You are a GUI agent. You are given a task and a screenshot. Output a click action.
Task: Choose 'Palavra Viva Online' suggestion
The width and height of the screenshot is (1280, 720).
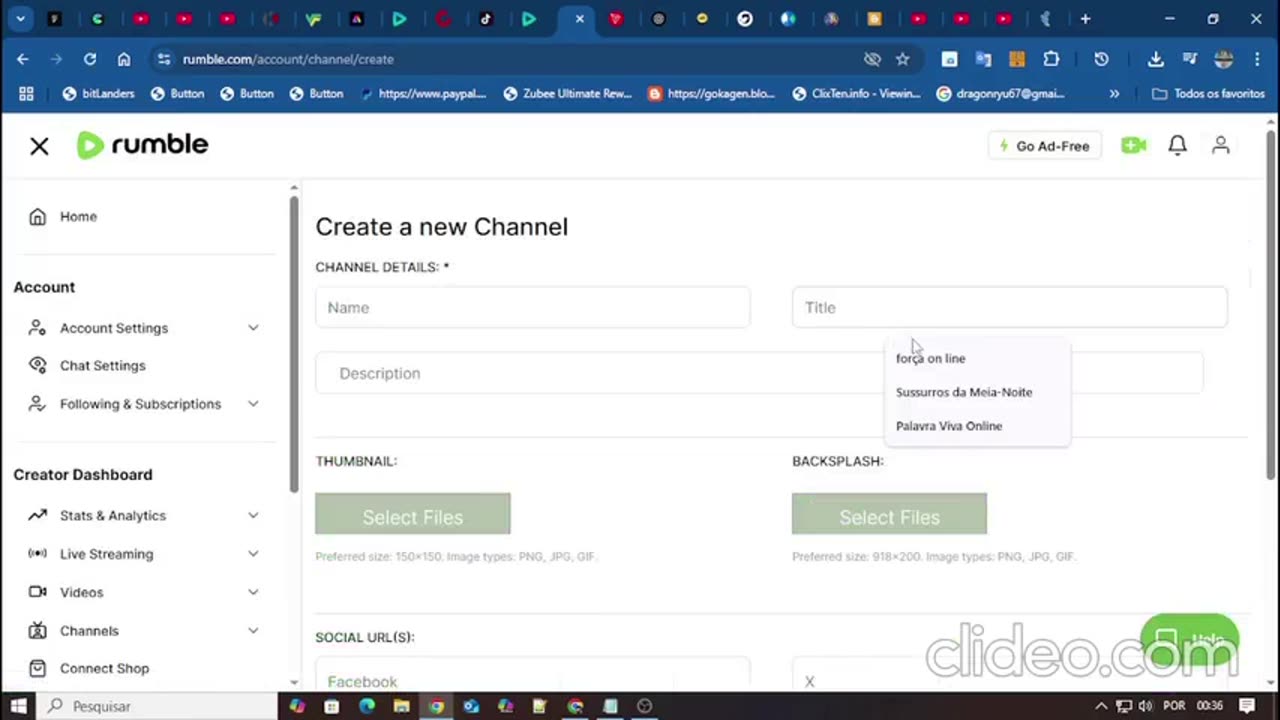[x=949, y=426]
